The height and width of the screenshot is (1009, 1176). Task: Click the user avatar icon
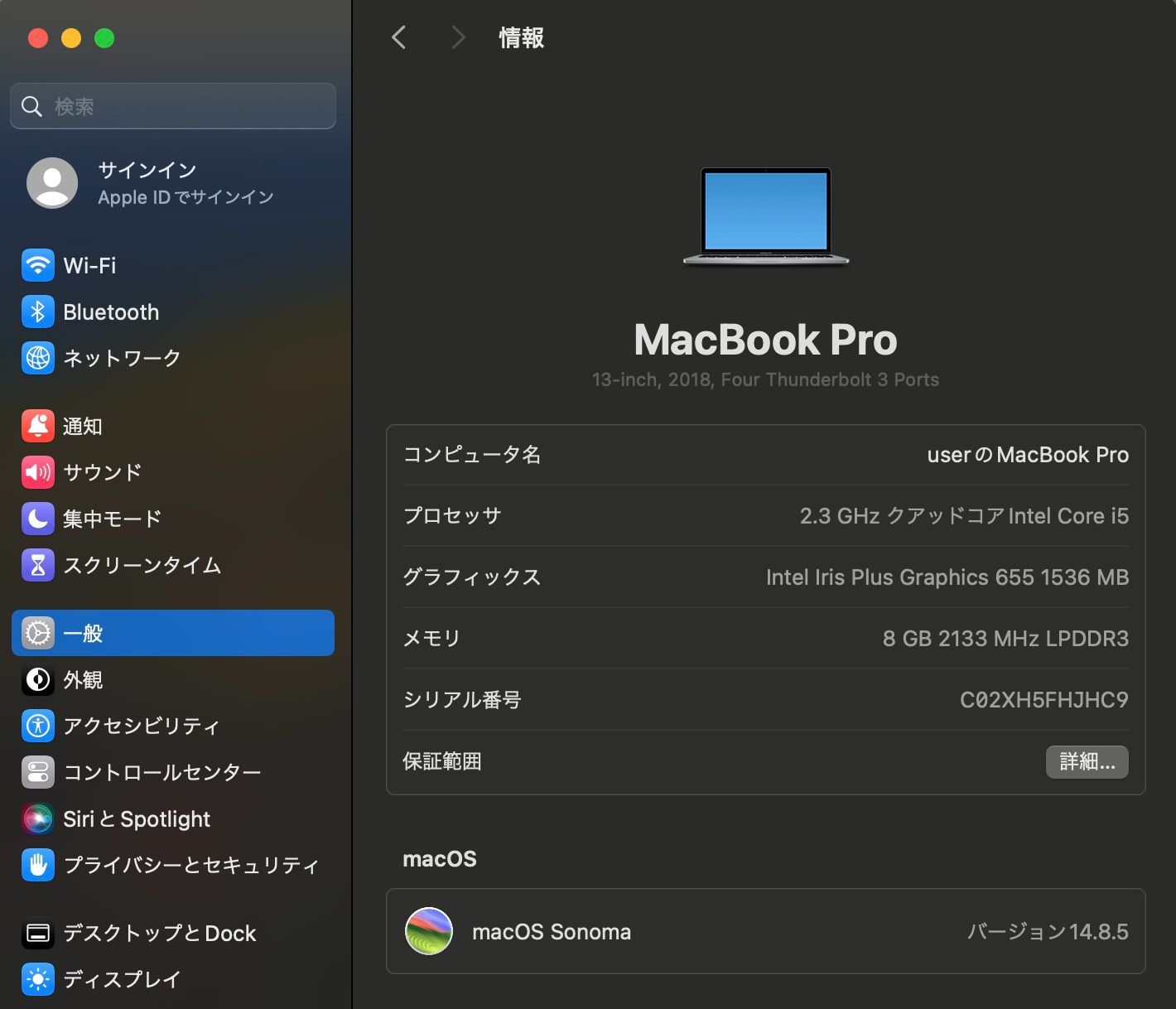point(52,183)
